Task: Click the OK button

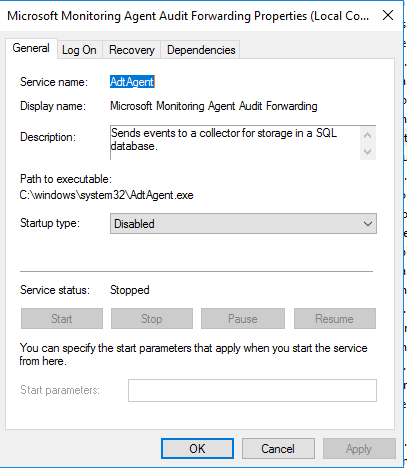Action: [x=197, y=449]
